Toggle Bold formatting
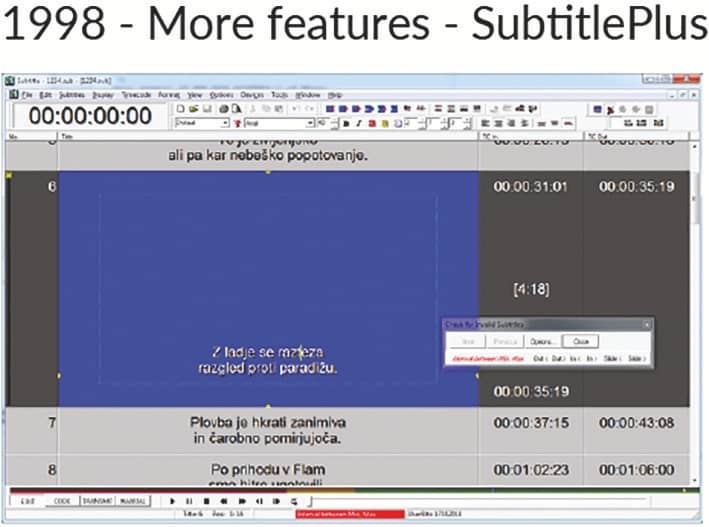This screenshot has width=709, height=527. pos(346,123)
